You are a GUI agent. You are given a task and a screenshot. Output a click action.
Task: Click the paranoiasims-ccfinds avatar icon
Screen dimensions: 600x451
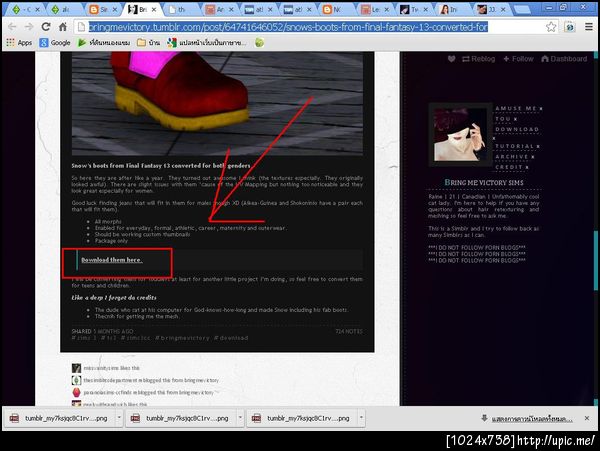pos(77,392)
